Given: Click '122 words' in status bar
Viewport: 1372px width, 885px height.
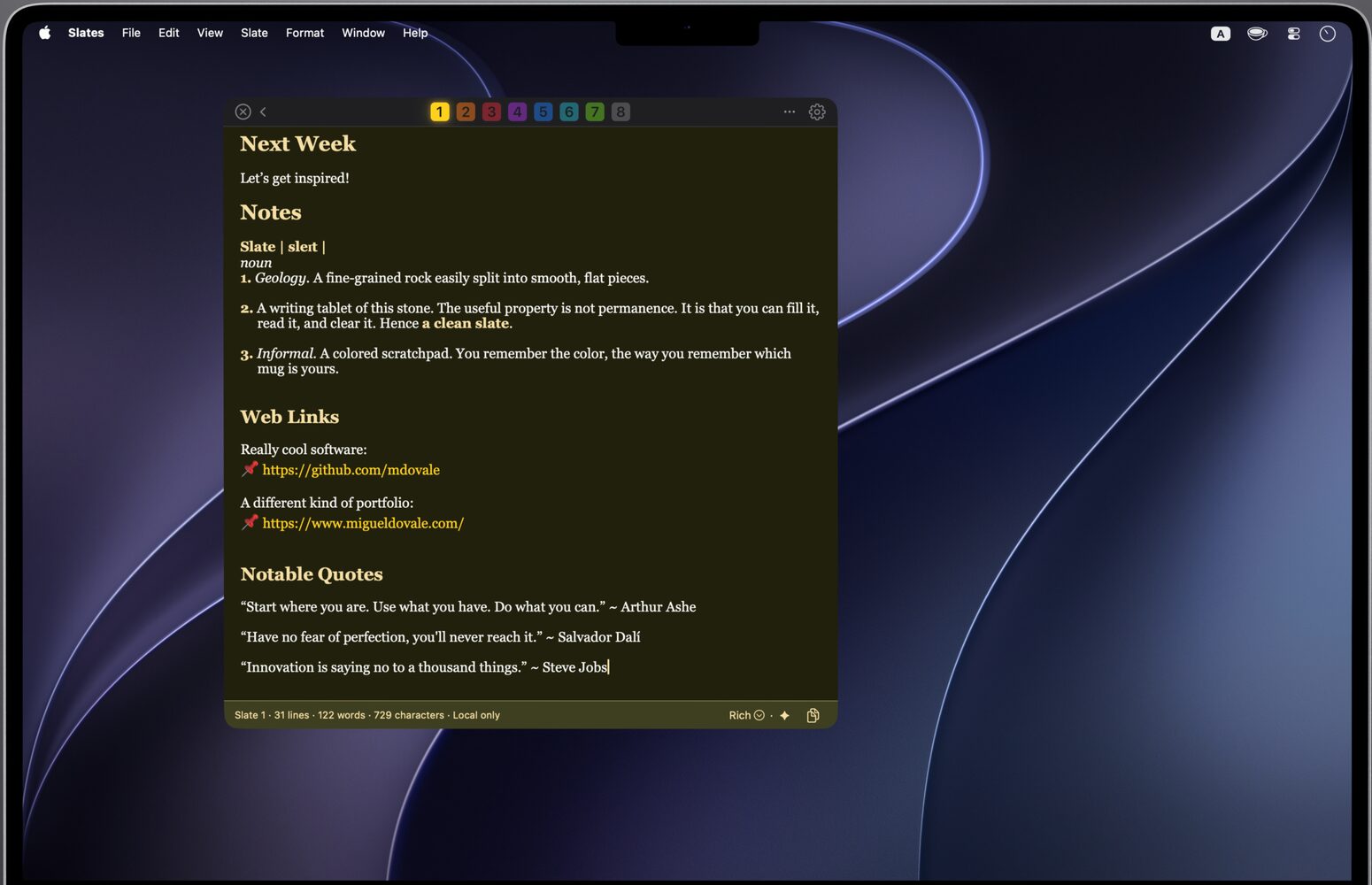Looking at the screenshot, I should coord(342,715).
